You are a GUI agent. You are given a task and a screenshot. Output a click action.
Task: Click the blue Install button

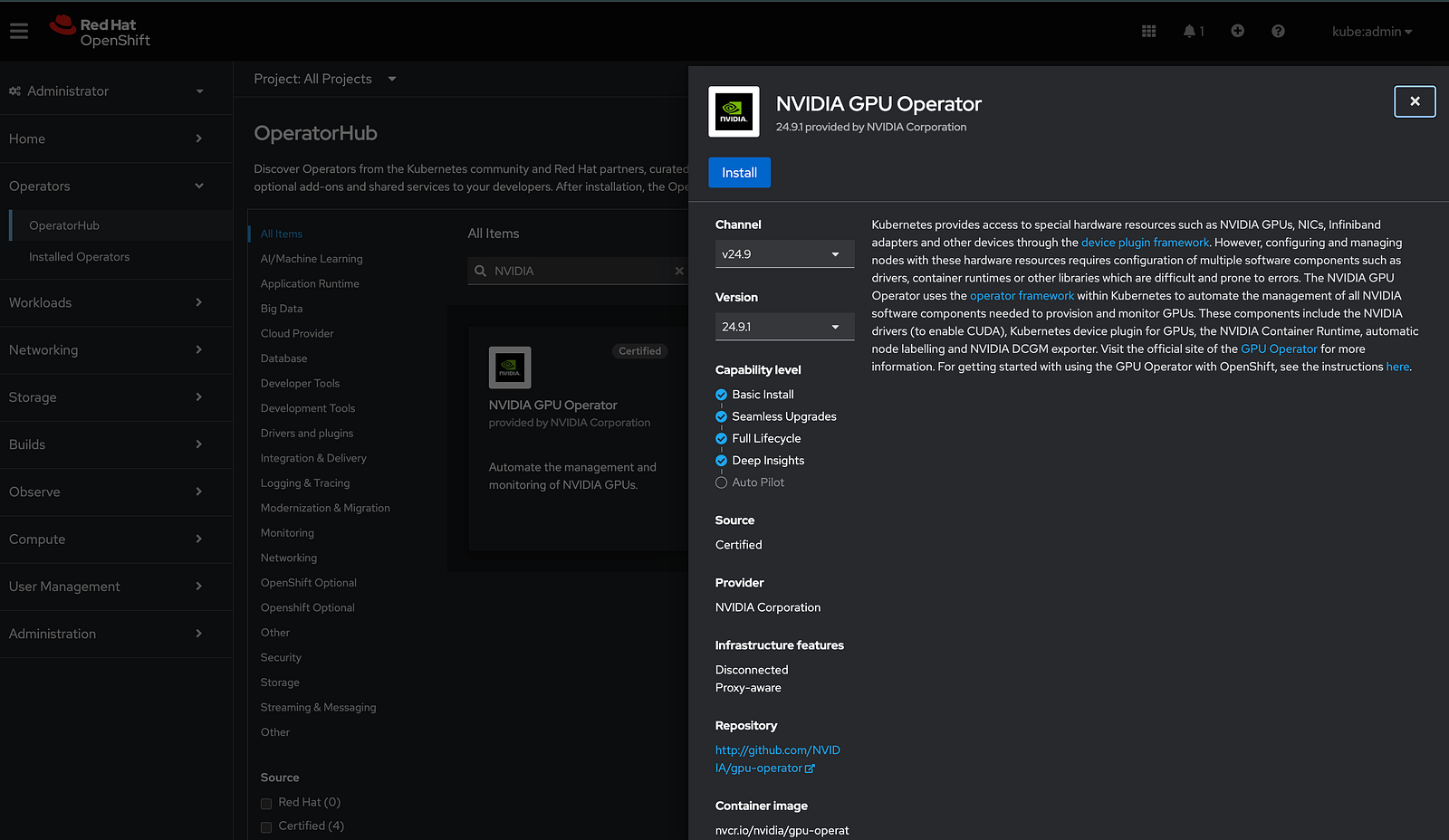coord(739,173)
